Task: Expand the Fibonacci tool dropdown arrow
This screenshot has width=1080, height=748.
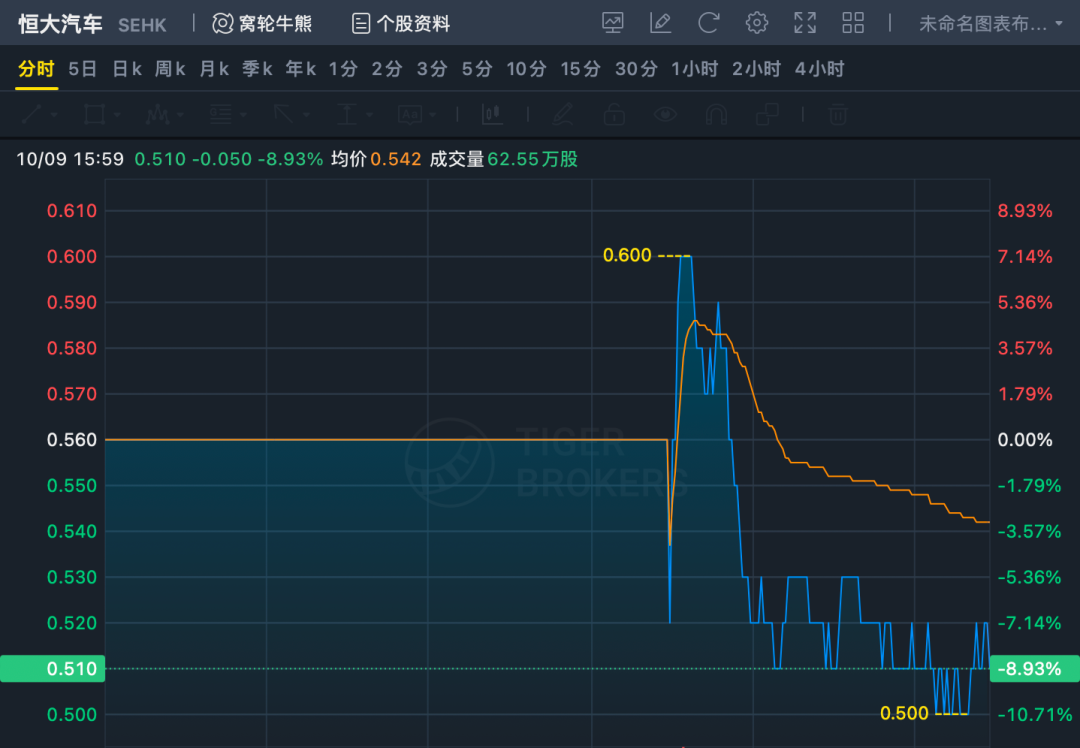Action: [x=243, y=115]
